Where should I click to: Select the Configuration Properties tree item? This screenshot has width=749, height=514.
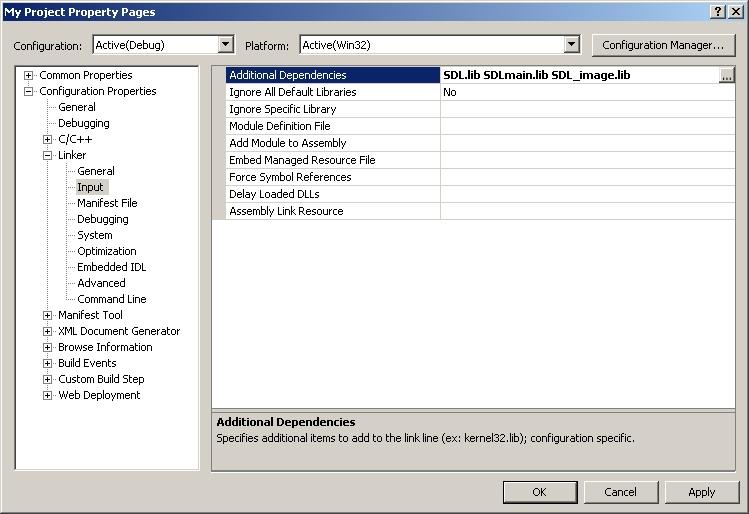pyautogui.click(x=97, y=91)
